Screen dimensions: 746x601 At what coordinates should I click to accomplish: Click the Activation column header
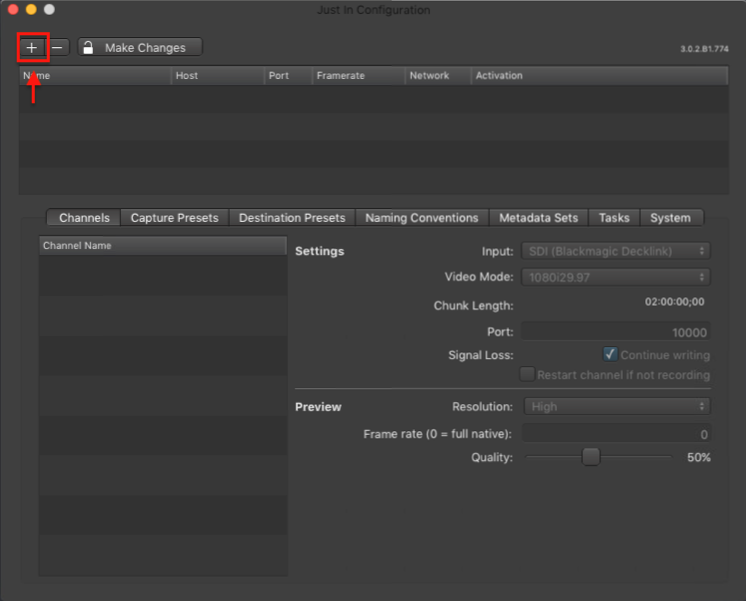coord(599,76)
